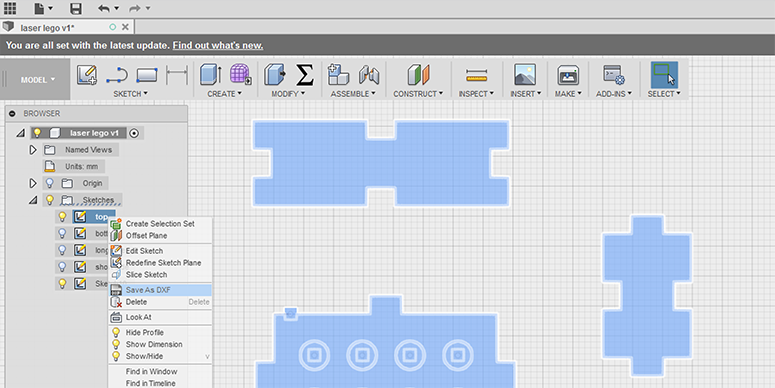Toggle visibility bulb of Origin folder
Image resolution: width=775 pixels, height=388 pixels.
click(49, 183)
